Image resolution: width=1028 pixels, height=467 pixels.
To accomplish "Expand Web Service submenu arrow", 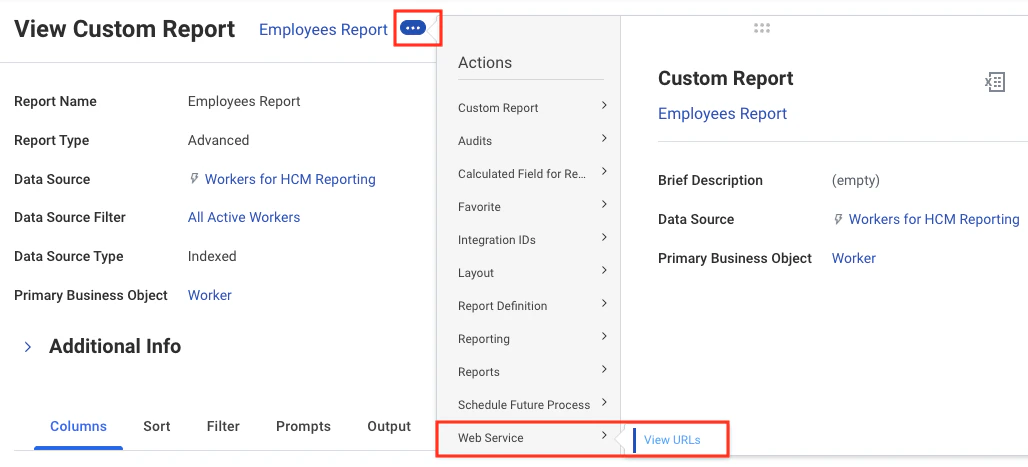I will coord(604,435).
